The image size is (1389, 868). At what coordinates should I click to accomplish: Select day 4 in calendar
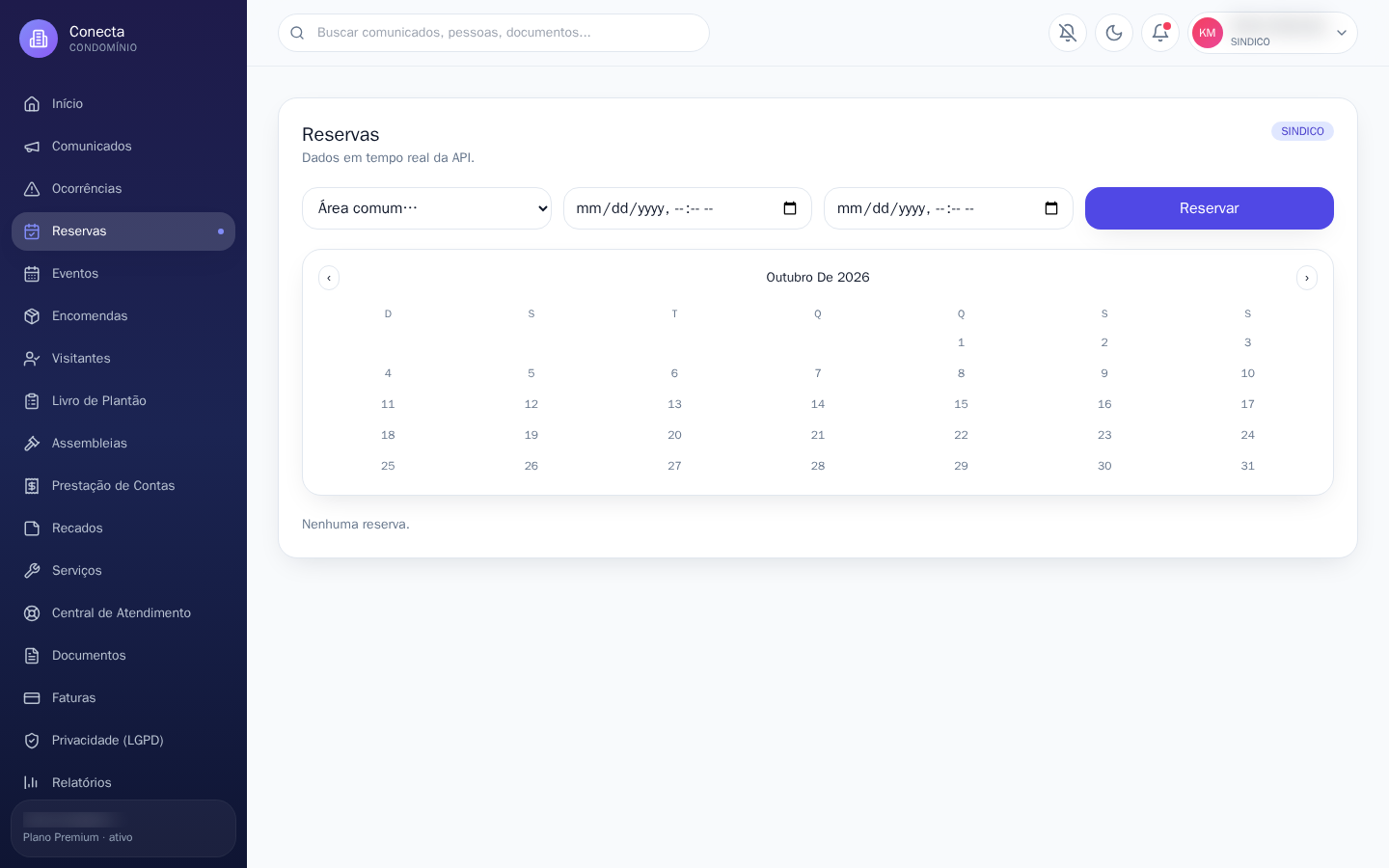click(388, 373)
